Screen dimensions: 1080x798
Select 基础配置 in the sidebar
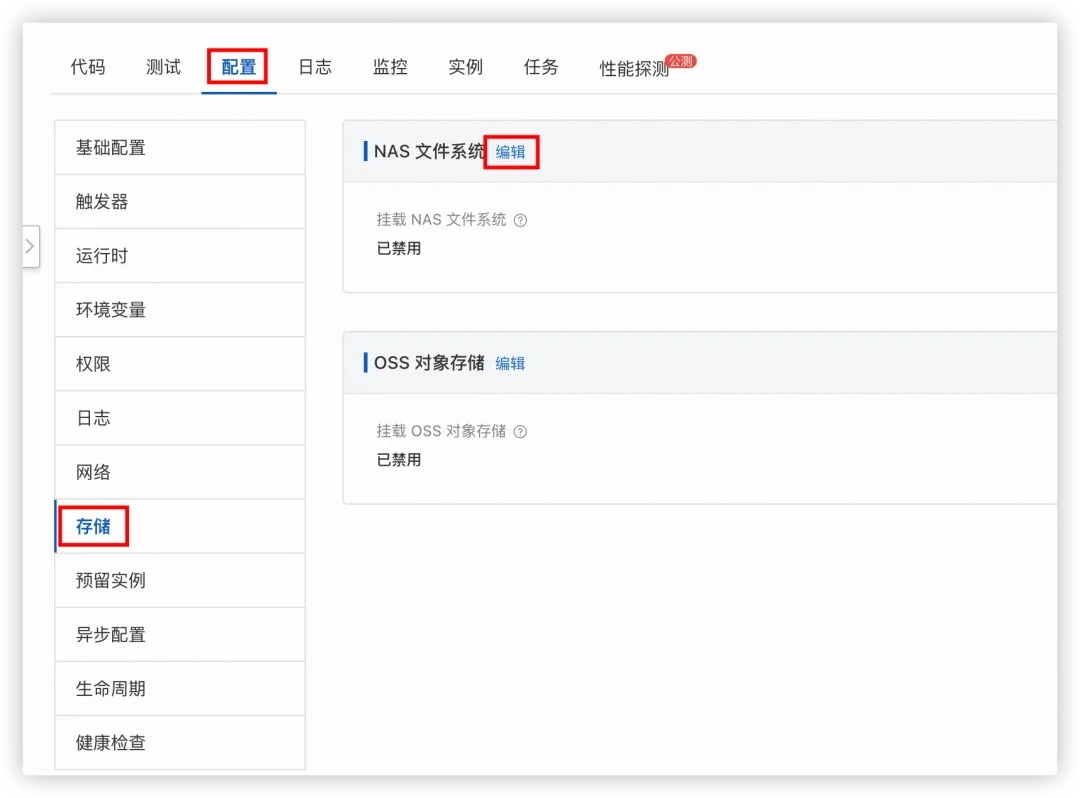(180, 148)
